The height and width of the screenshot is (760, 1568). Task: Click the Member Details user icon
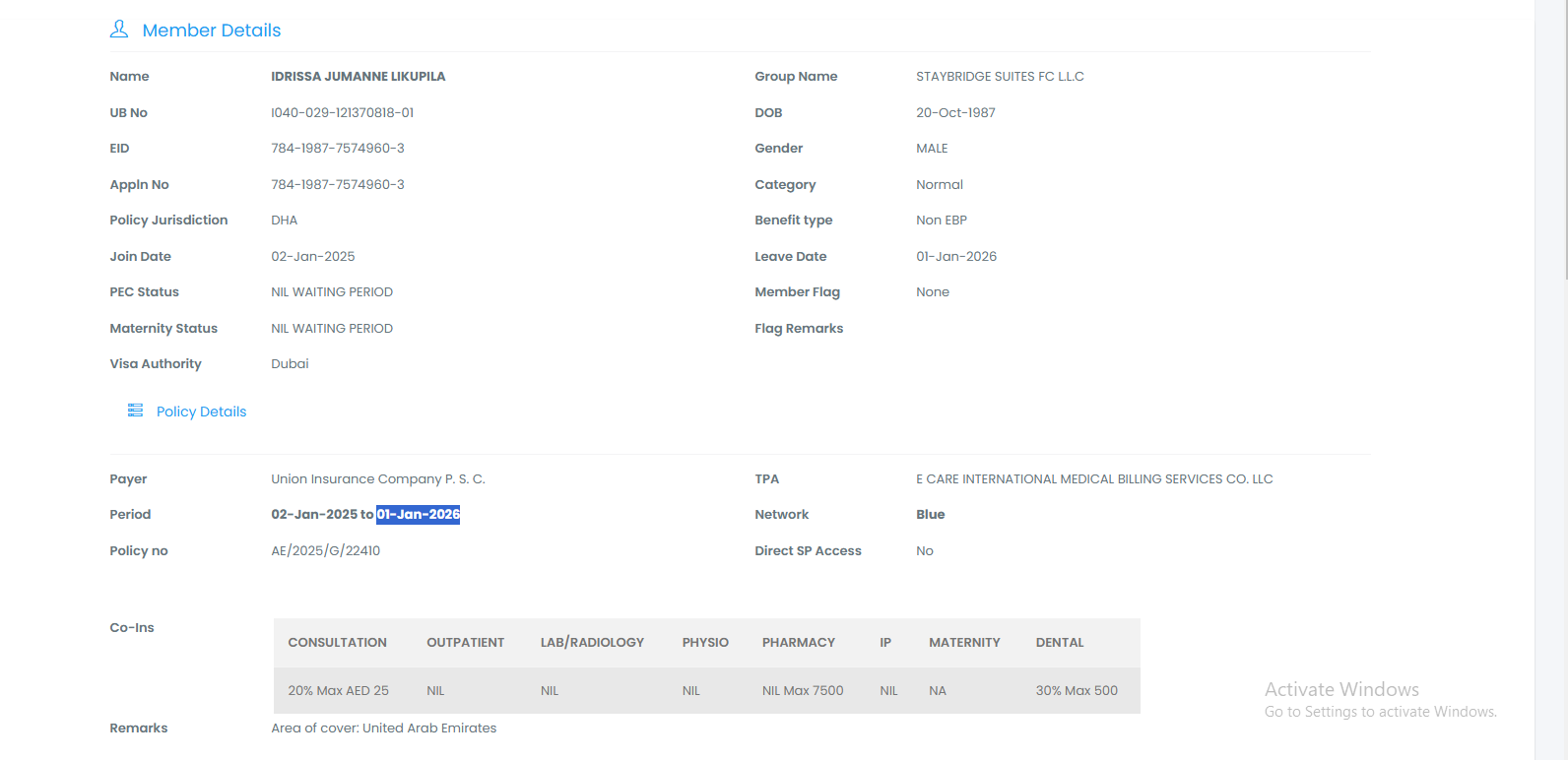119,30
